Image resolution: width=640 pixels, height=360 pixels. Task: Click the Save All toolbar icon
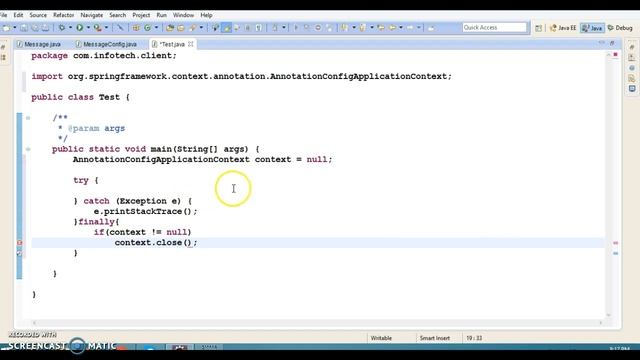pos(35,28)
